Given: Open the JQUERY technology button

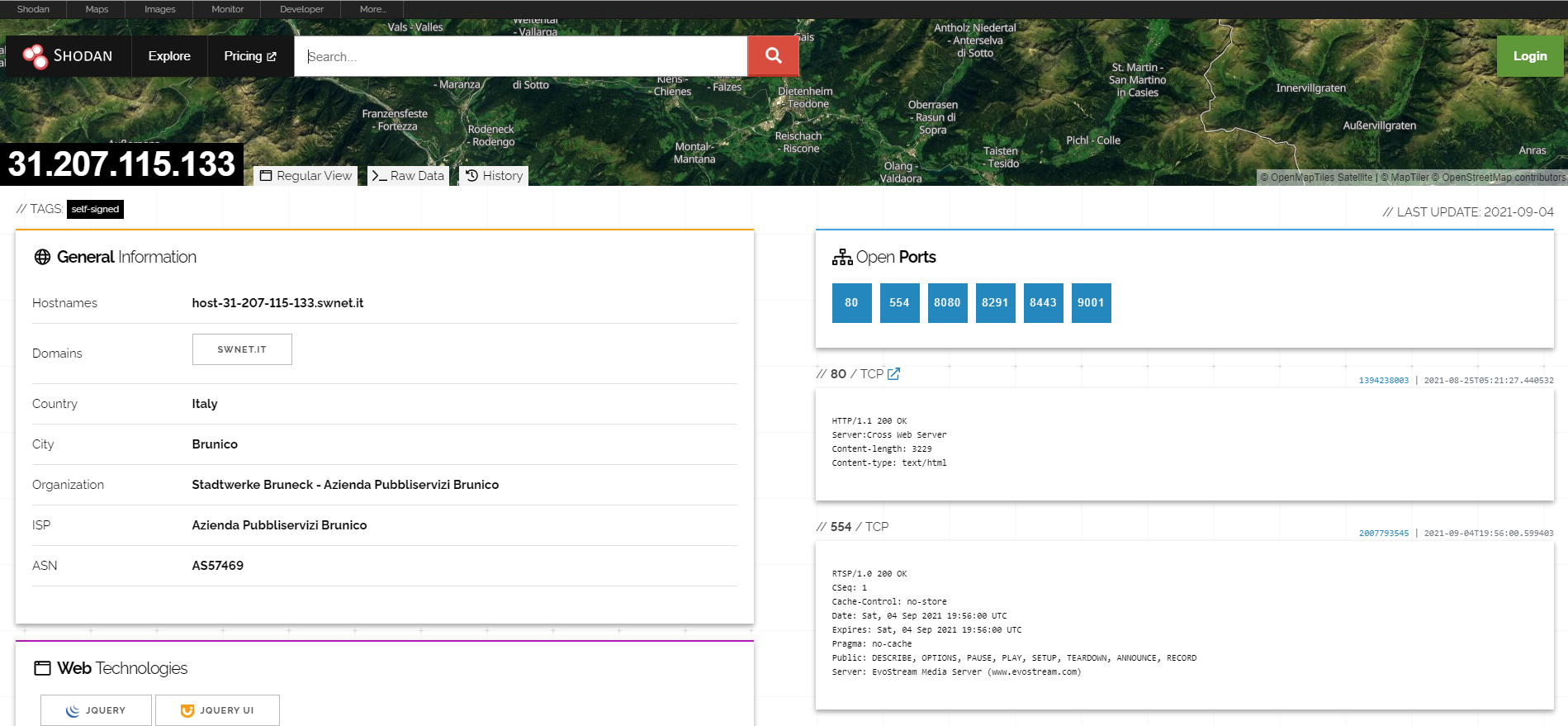Looking at the screenshot, I should click(96, 710).
